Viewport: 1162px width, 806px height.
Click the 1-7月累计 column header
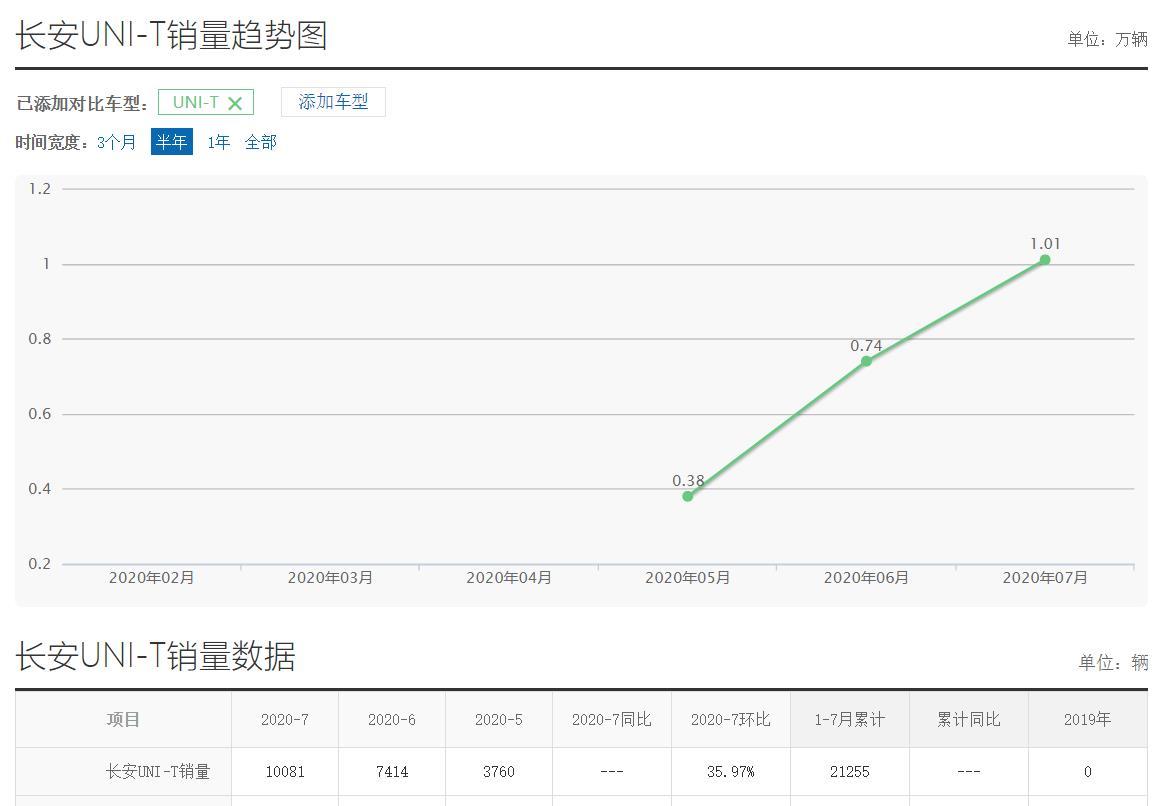pos(850,719)
